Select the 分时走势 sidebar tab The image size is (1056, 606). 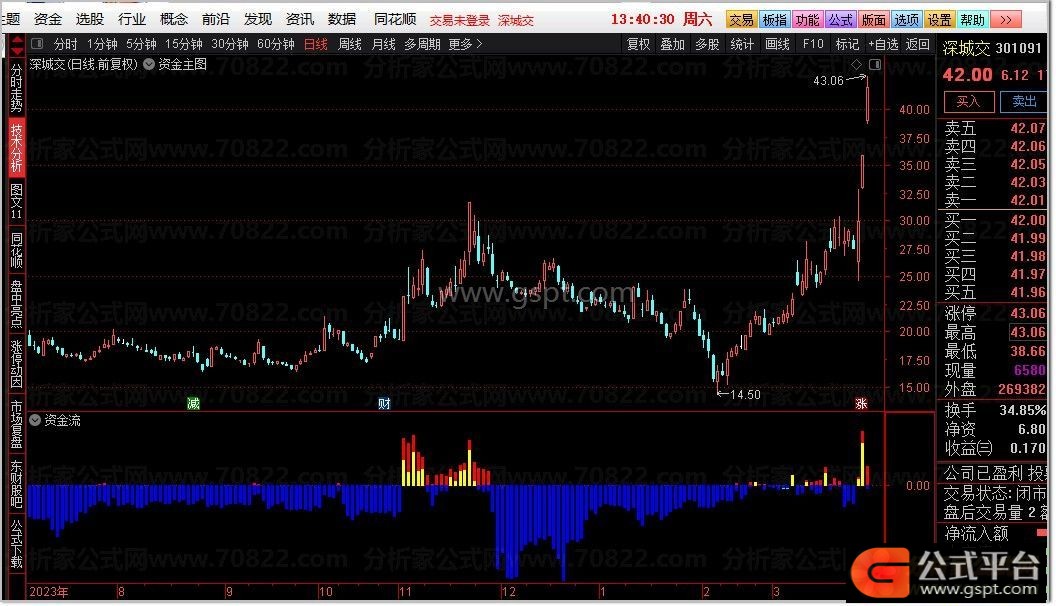tap(16, 89)
